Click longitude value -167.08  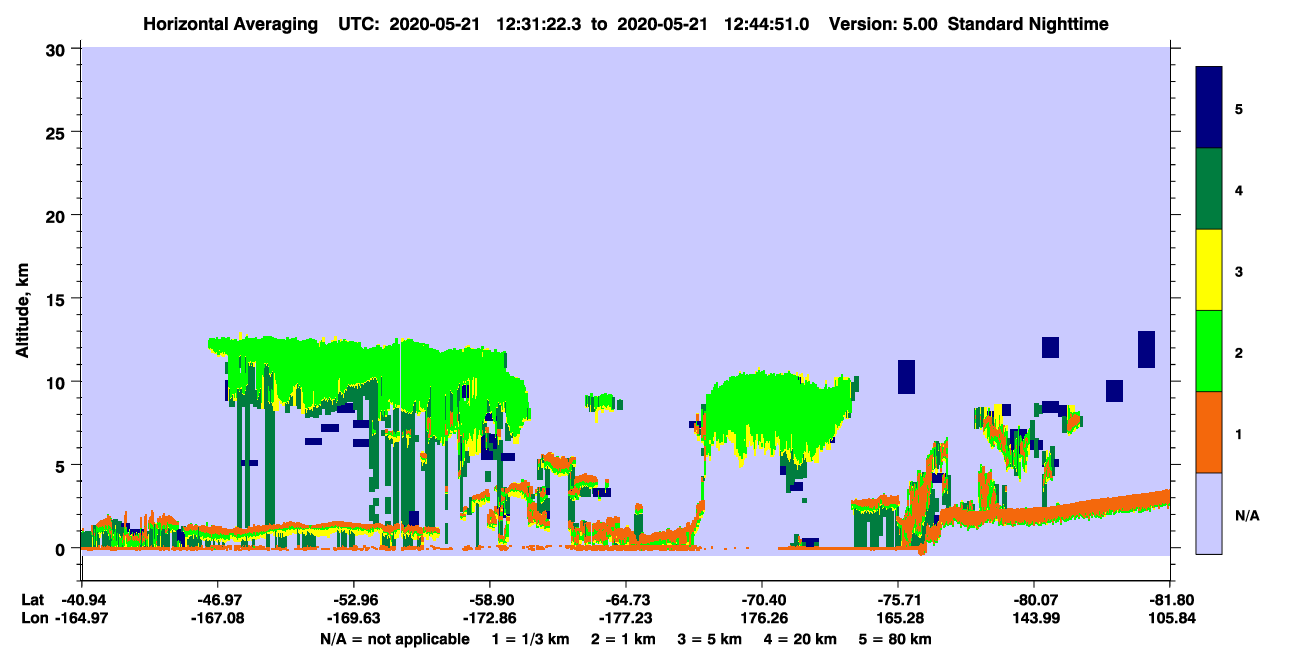point(217,618)
